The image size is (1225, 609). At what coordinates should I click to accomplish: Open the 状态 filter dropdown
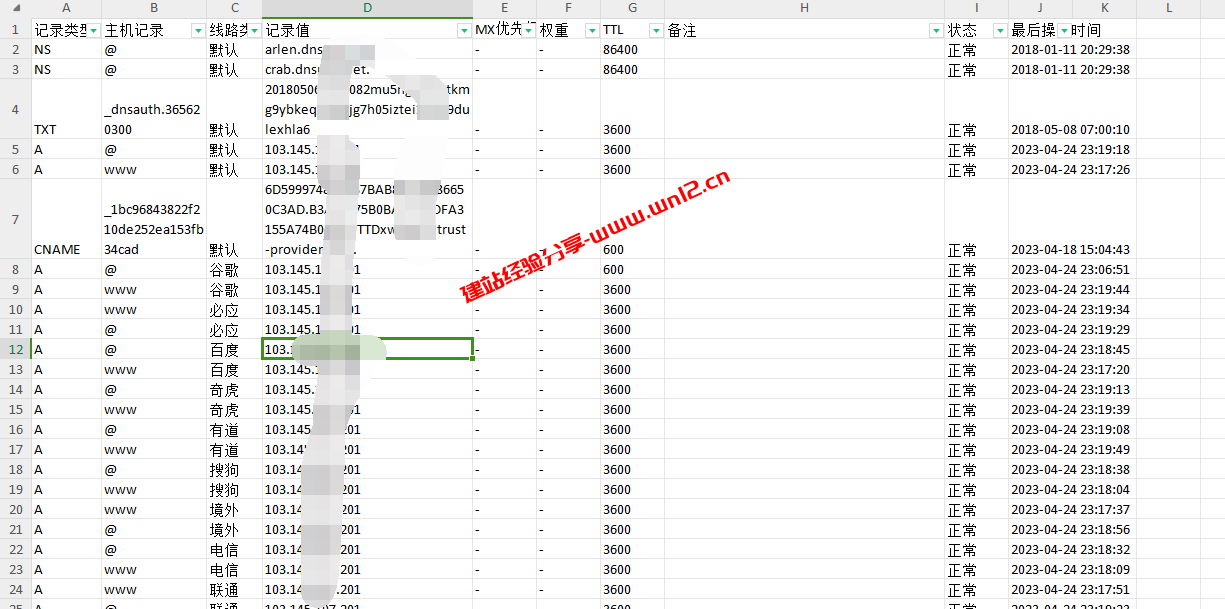[x=999, y=31]
